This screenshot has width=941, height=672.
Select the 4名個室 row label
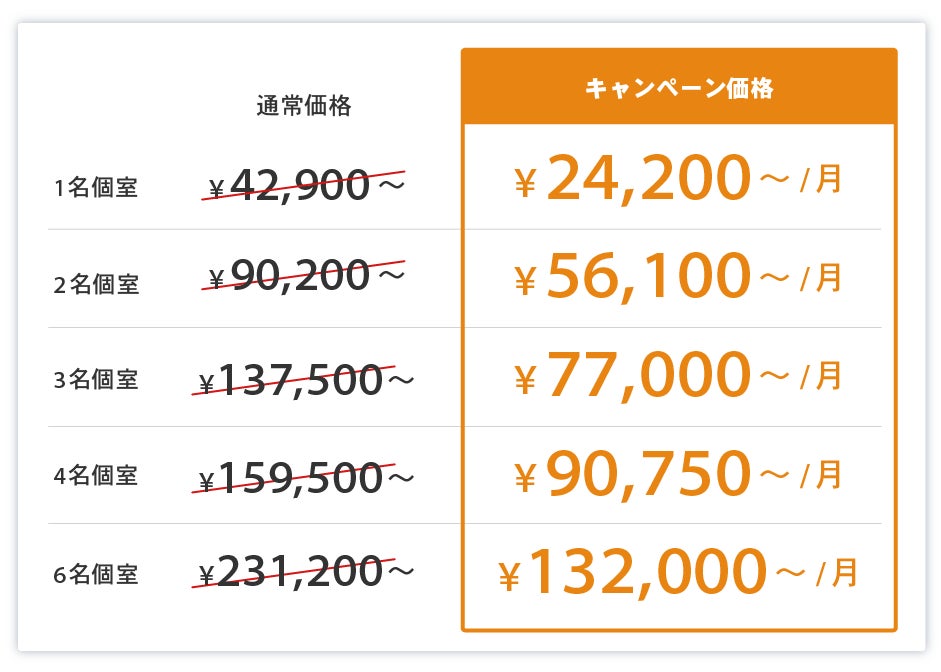coord(96,476)
